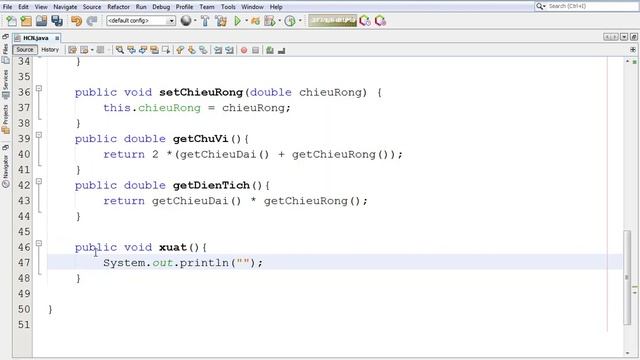Collapse the setChieuRong method fold

[x=39, y=88]
